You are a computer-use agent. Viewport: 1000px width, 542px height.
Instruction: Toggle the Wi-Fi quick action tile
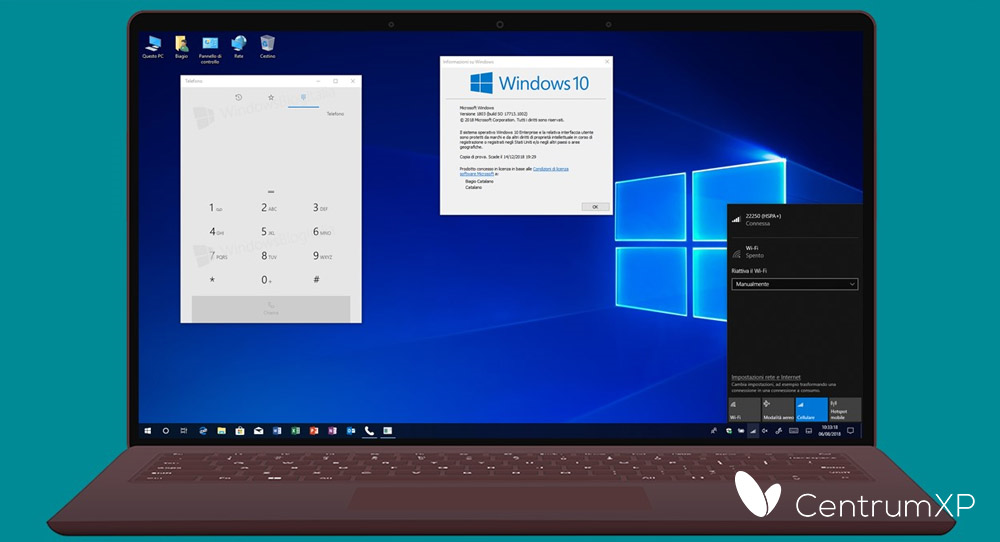[744, 409]
